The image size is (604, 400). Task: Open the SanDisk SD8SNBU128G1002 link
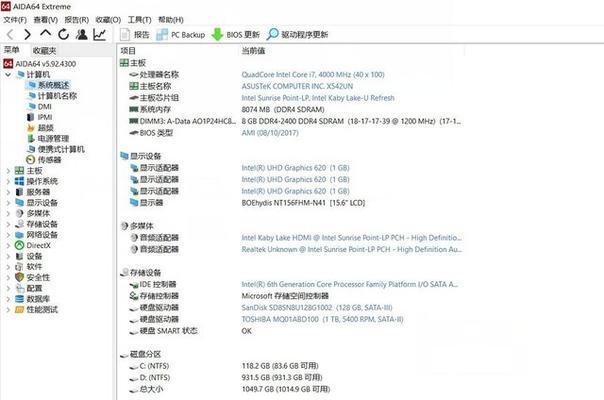click(x=317, y=308)
